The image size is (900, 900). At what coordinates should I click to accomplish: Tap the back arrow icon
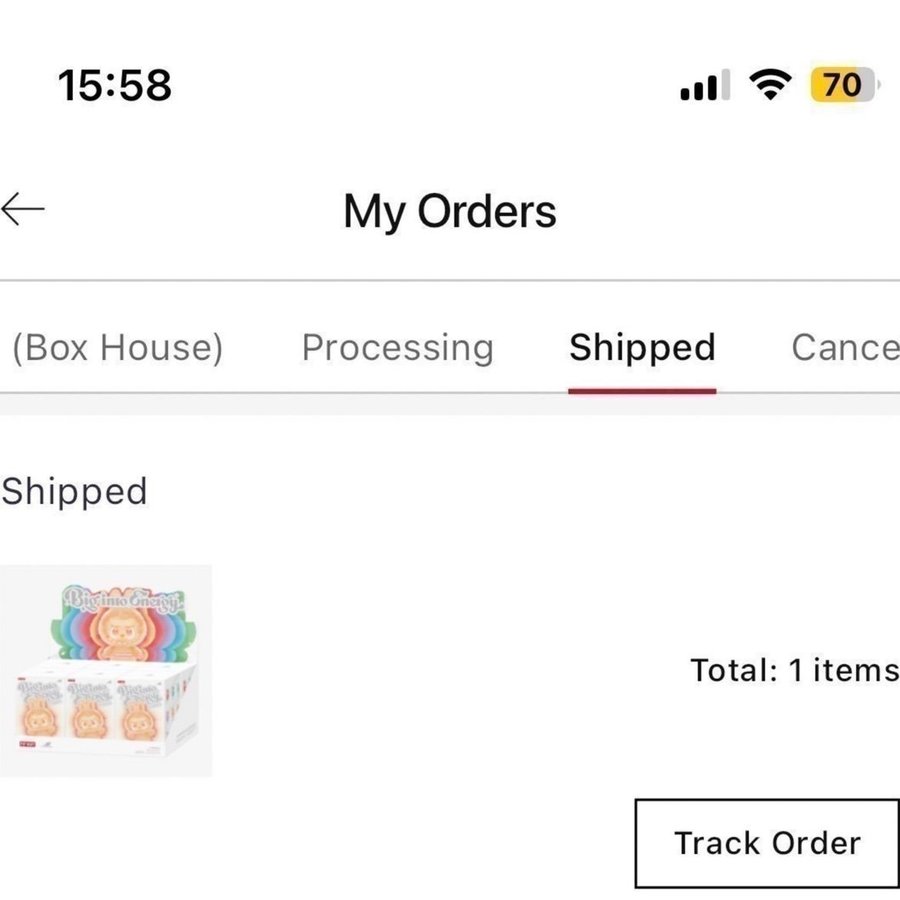click(x=23, y=210)
